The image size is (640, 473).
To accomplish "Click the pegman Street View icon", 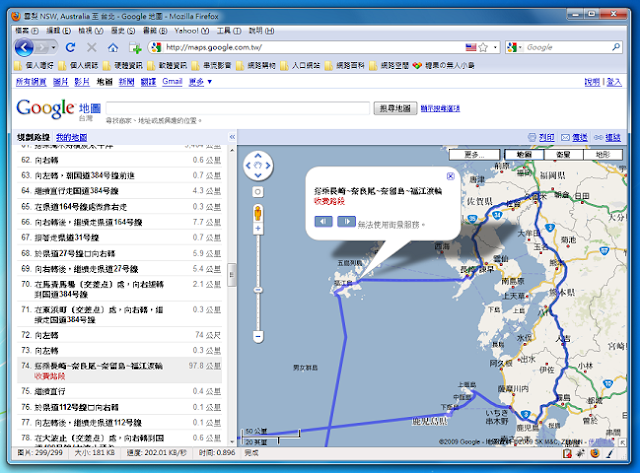I will pyautogui.click(x=258, y=213).
